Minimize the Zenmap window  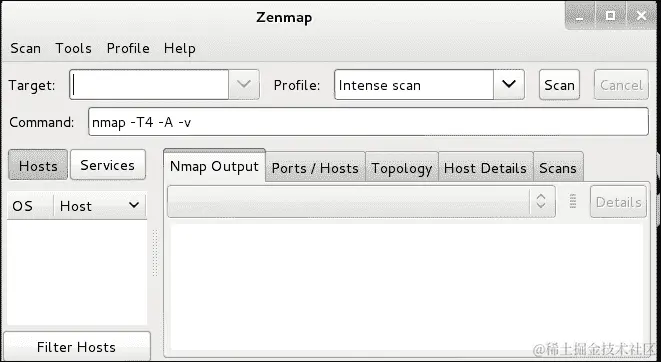click(x=580, y=16)
